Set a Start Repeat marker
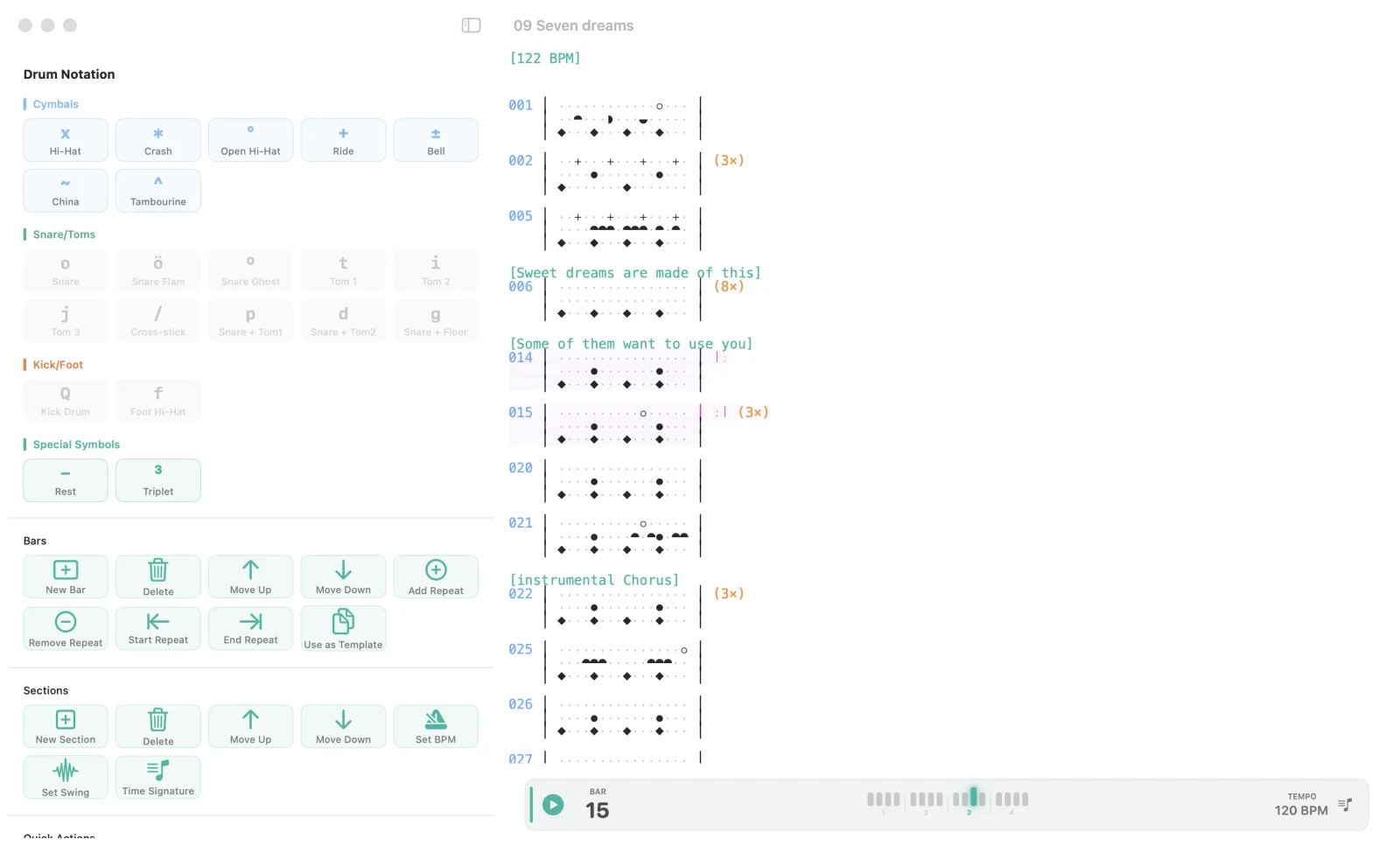The height and width of the screenshot is (846, 1400). 158,629
